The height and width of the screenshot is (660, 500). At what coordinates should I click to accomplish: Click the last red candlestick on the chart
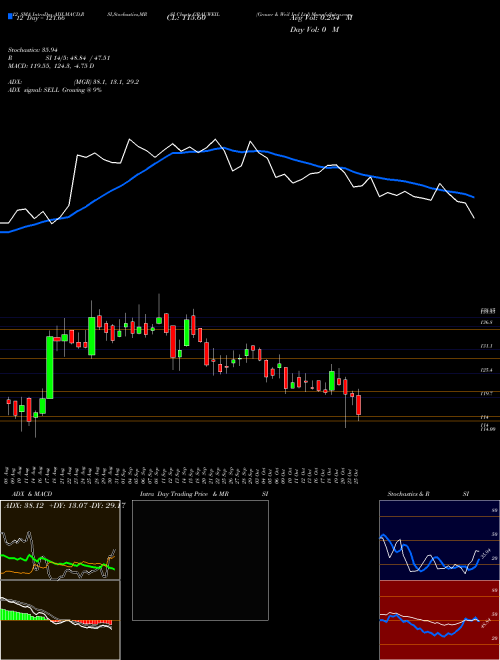[359, 405]
